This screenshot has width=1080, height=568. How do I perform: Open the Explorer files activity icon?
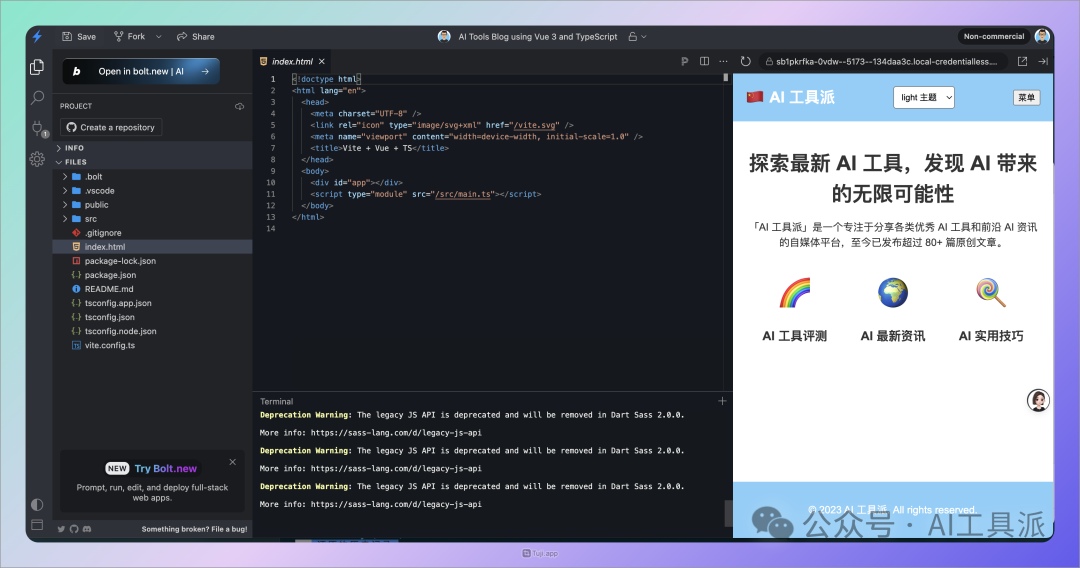tap(37, 67)
